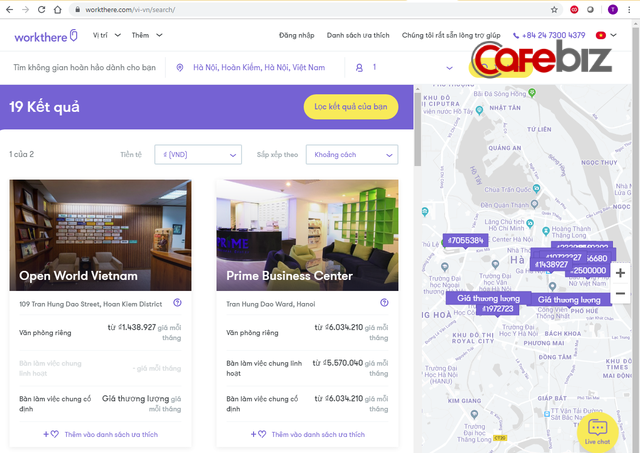Click map price marker 1972723
Screen dimensions: 640x453
497,309
